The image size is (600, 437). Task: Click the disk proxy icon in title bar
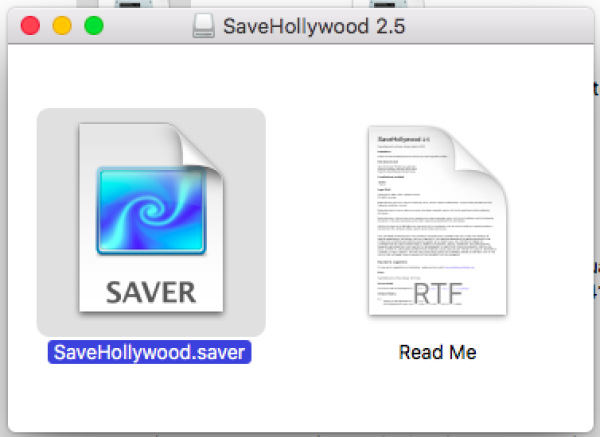(x=205, y=26)
